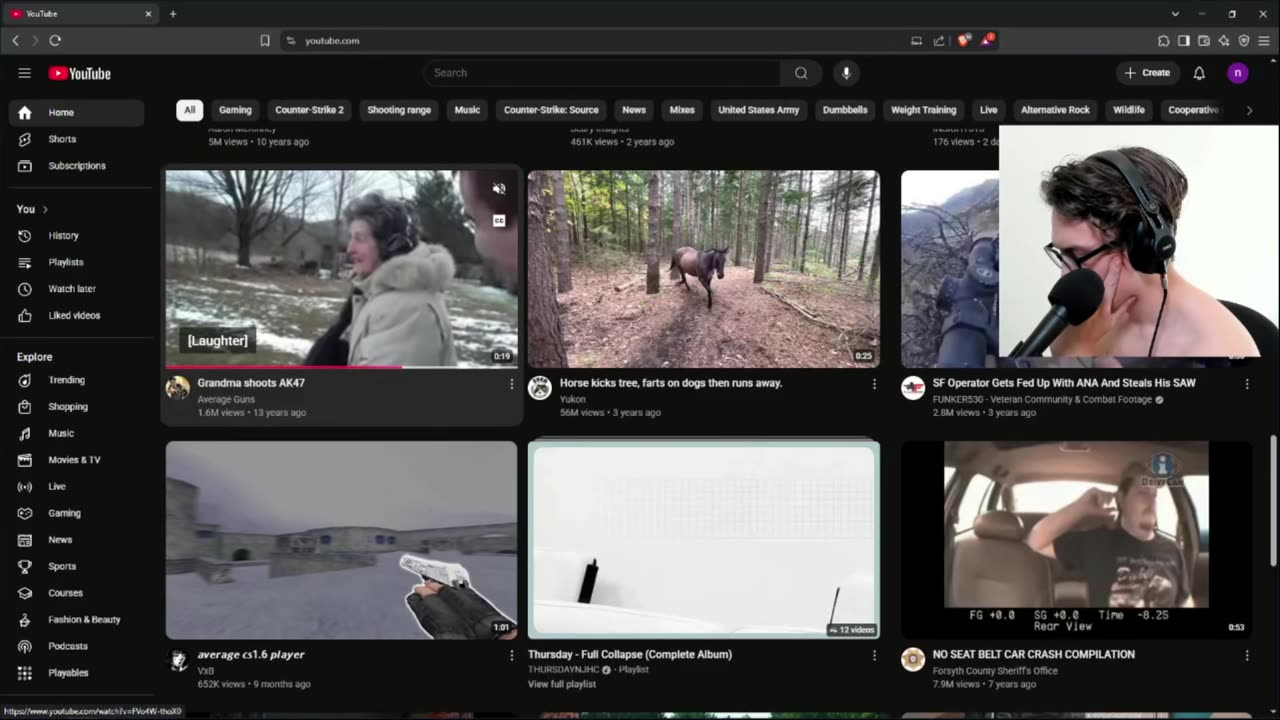
Task: Unmute the Grandma shoots AK47 preview
Action: point(499,189)
